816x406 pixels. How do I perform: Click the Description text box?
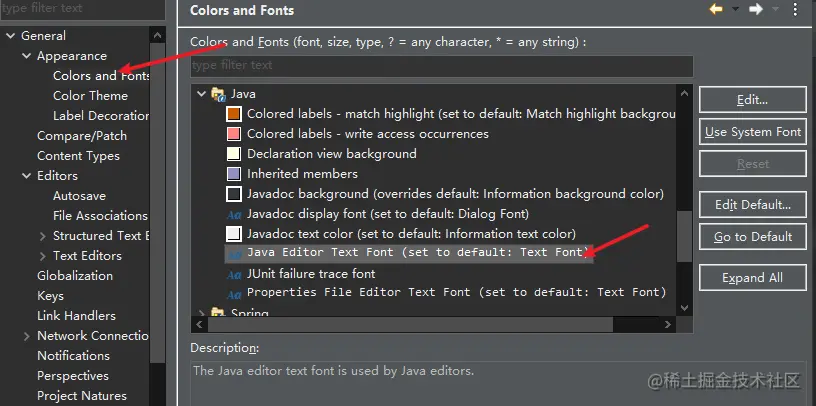point(500,383)
